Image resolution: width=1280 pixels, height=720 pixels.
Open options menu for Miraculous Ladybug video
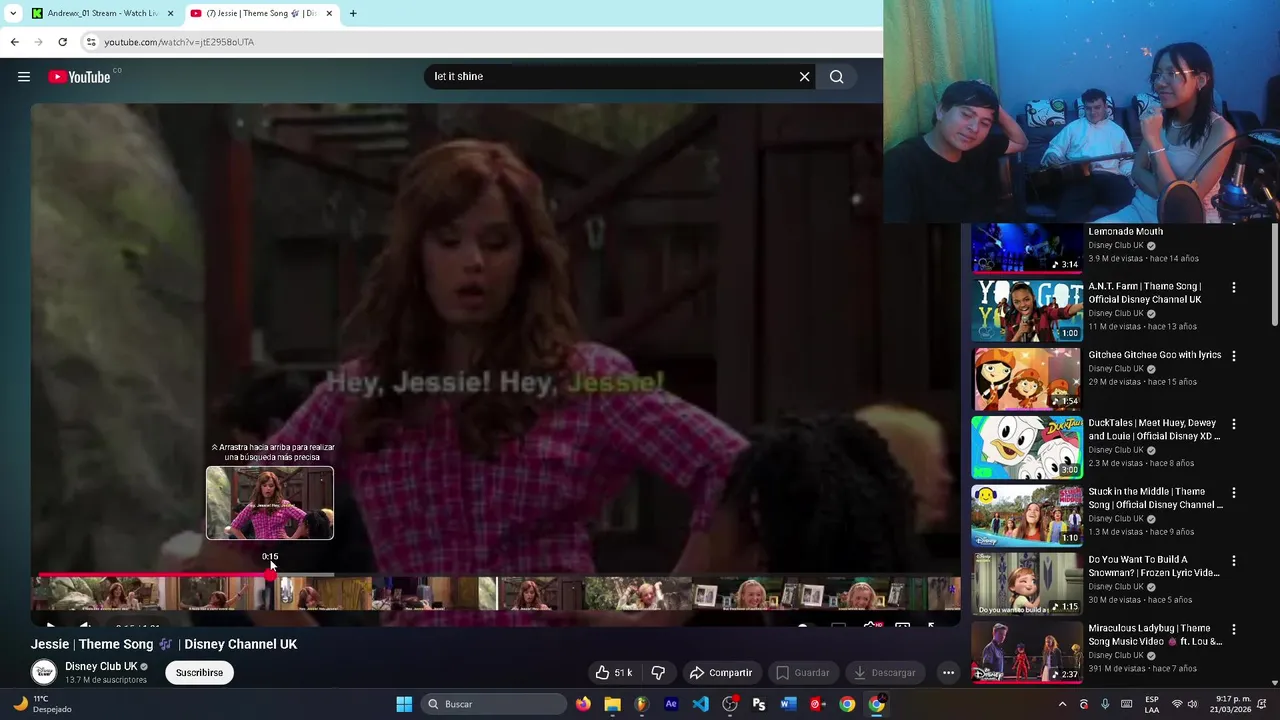[x=1233, y=630]
